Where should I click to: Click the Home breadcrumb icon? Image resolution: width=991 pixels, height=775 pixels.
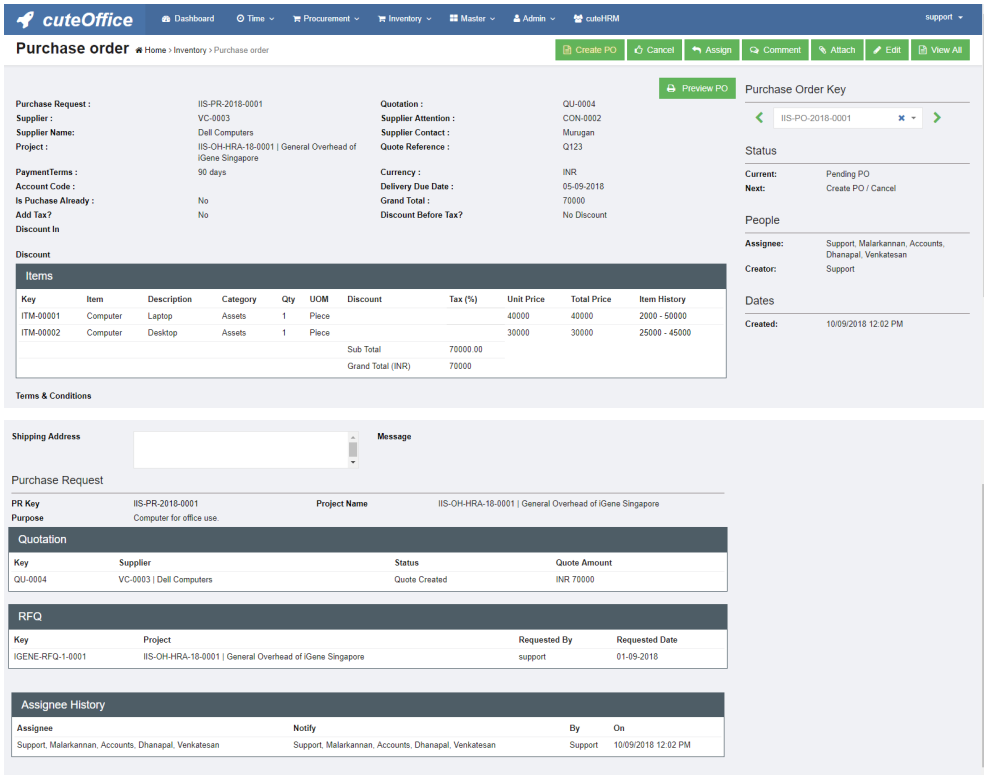(139, 50)
